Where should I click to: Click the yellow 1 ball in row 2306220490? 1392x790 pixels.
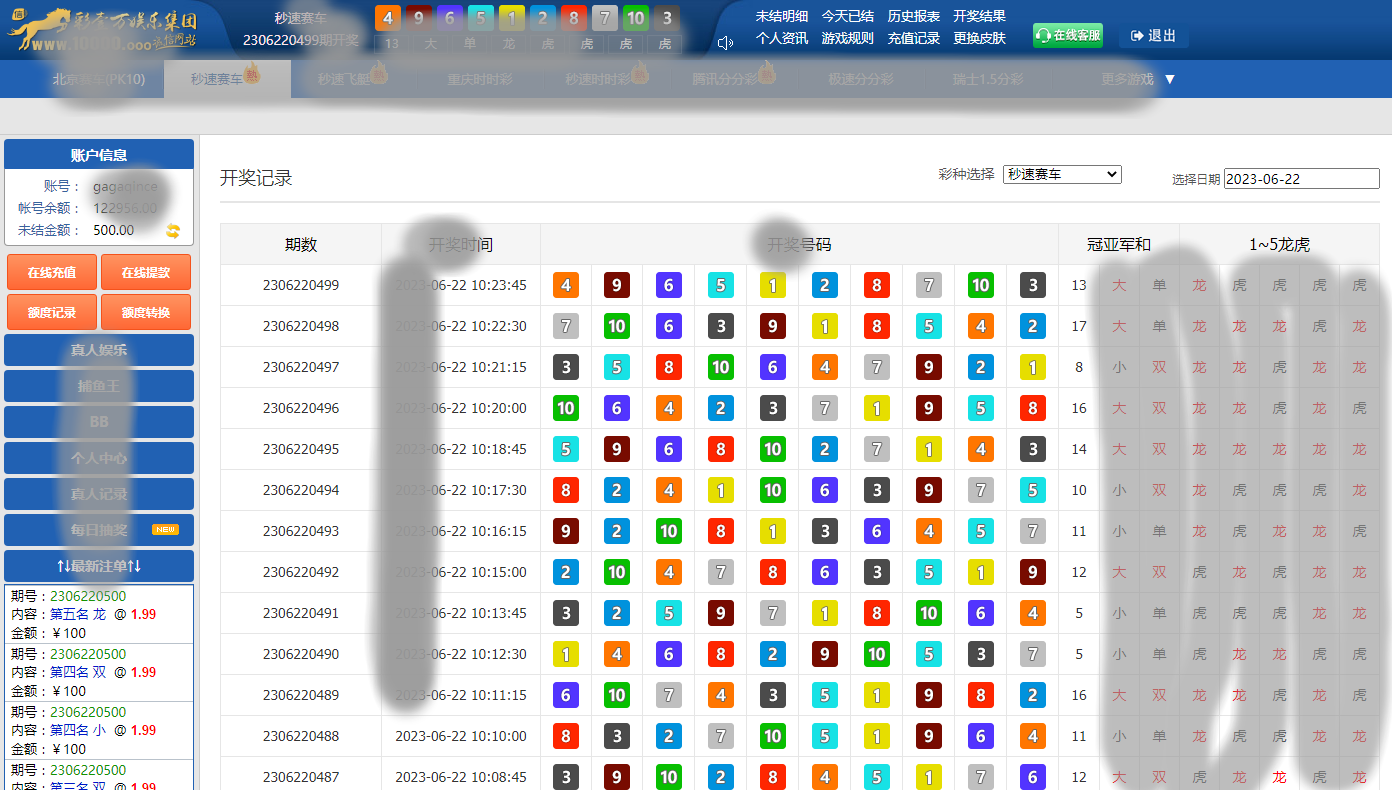[566, 654]
